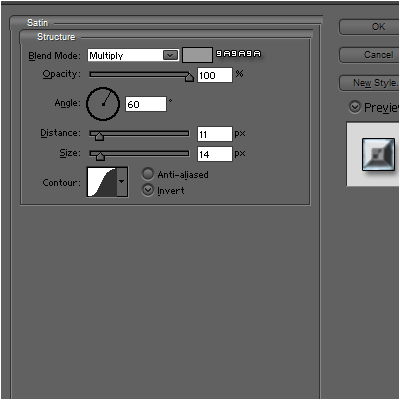Enable the Anti-aliased checkbox

coord(148,174)
